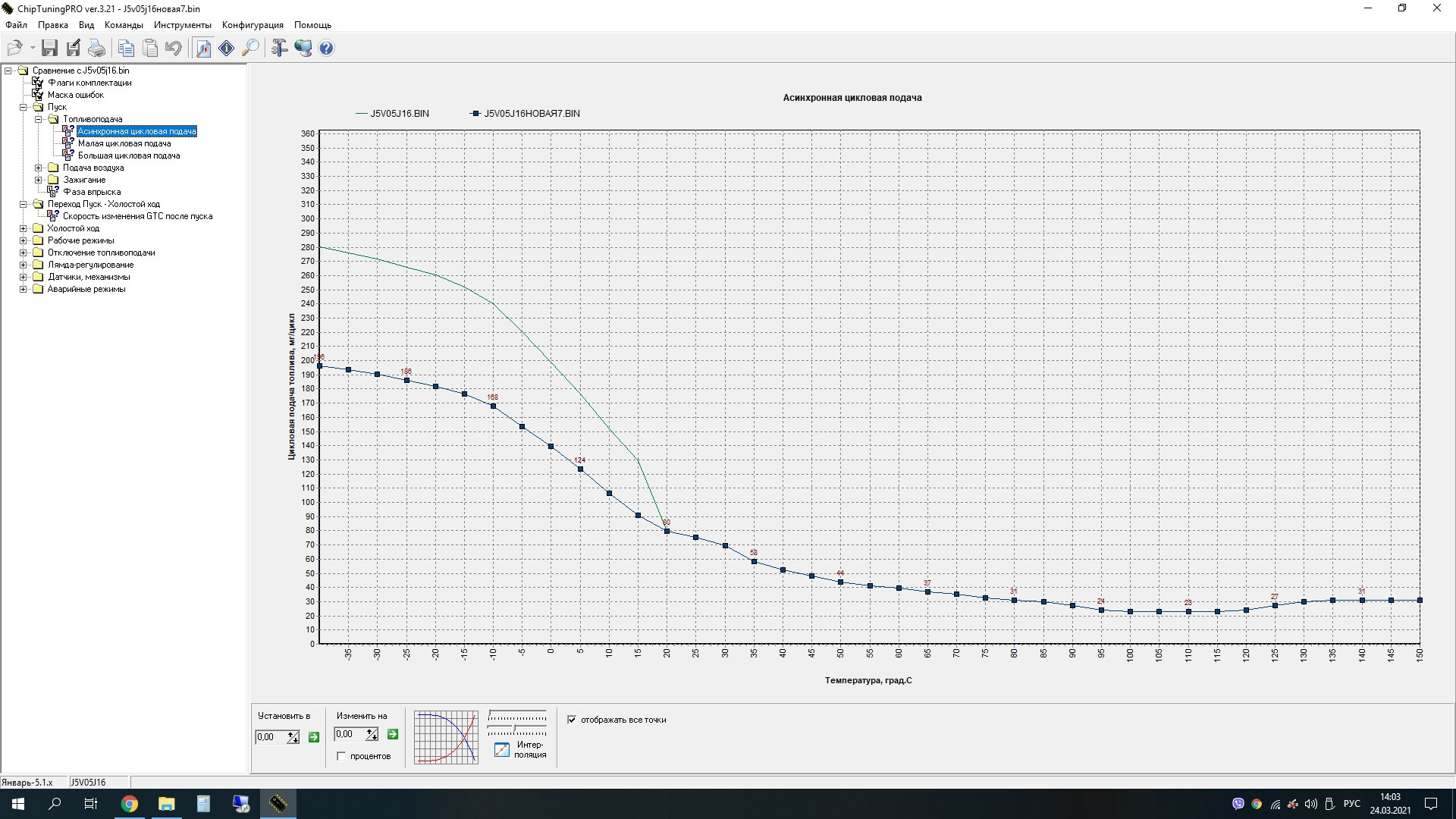Expand the 'Холостой ход' tree folder

click(x=23, y=228)
